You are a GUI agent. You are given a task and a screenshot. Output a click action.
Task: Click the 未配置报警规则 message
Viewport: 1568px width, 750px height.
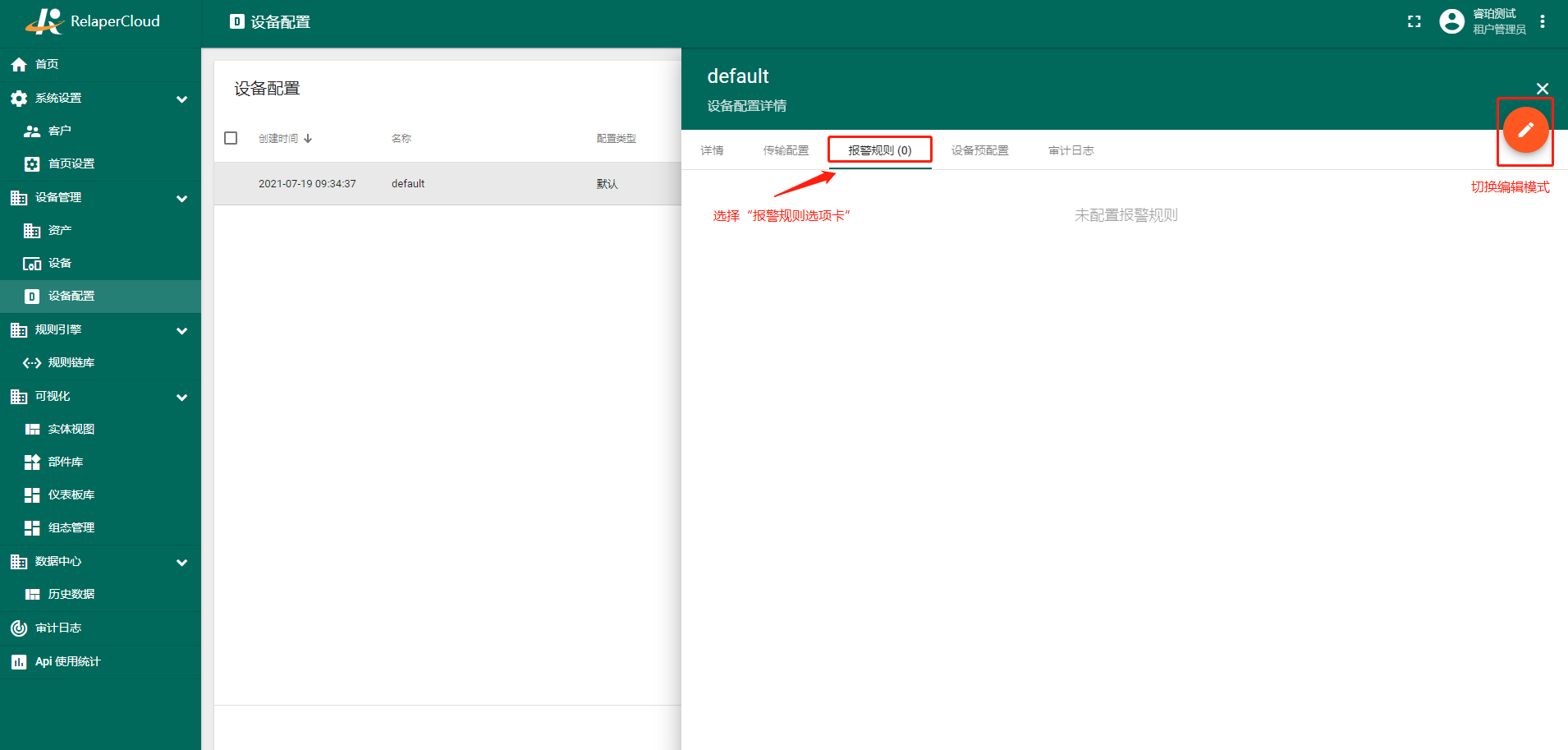pos(1126,215)
